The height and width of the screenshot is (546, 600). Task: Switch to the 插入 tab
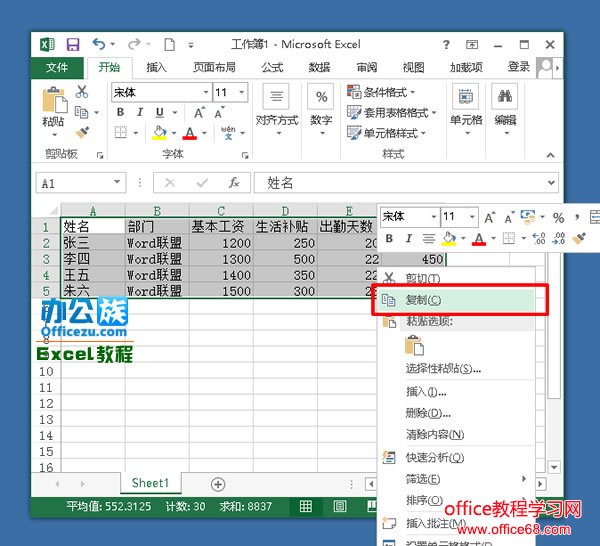pos(157,68)
